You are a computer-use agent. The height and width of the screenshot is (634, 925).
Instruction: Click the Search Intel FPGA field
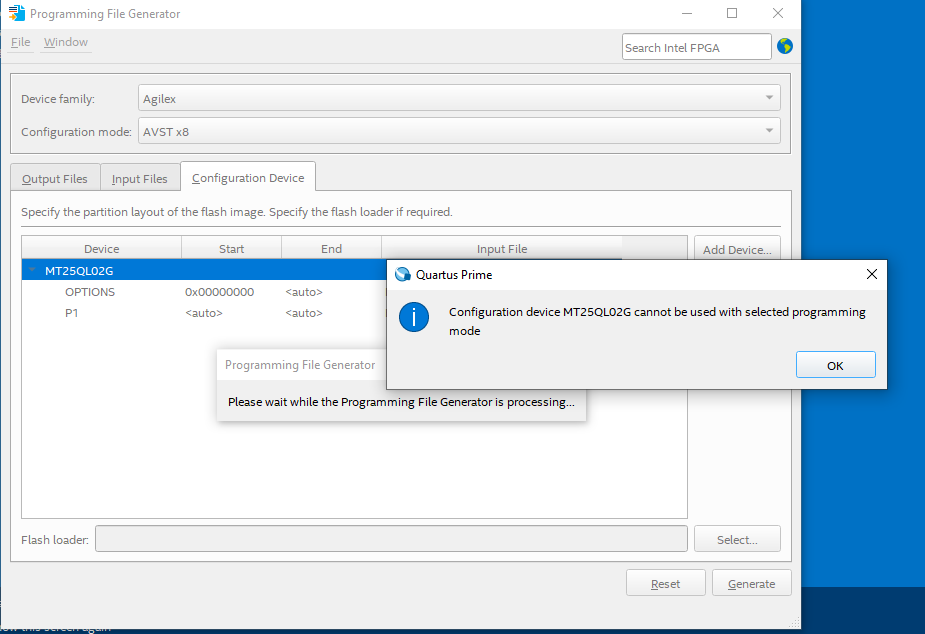tap(696, 47)
